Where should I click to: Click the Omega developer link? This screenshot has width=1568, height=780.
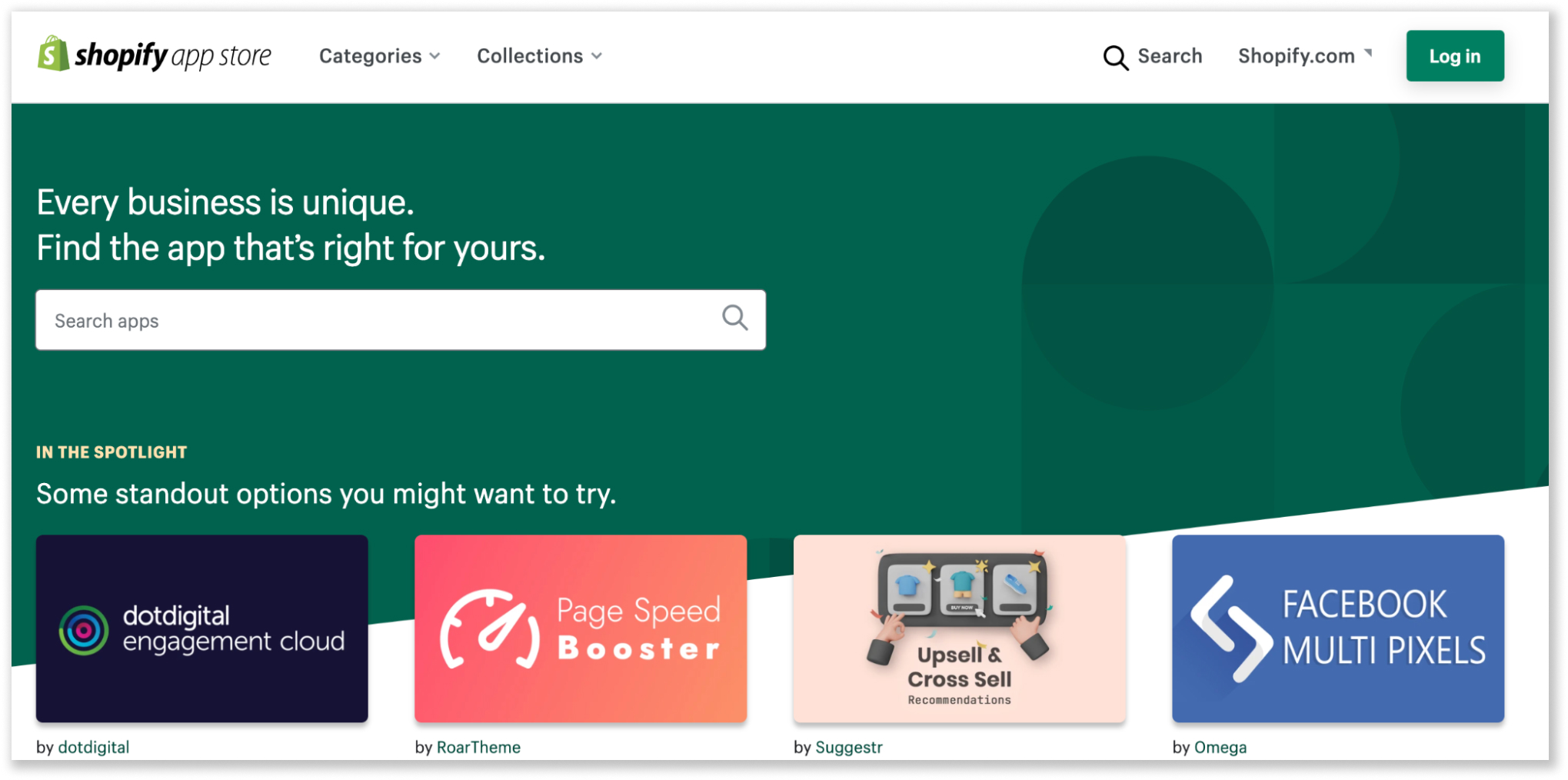[x=1220, y=747]
